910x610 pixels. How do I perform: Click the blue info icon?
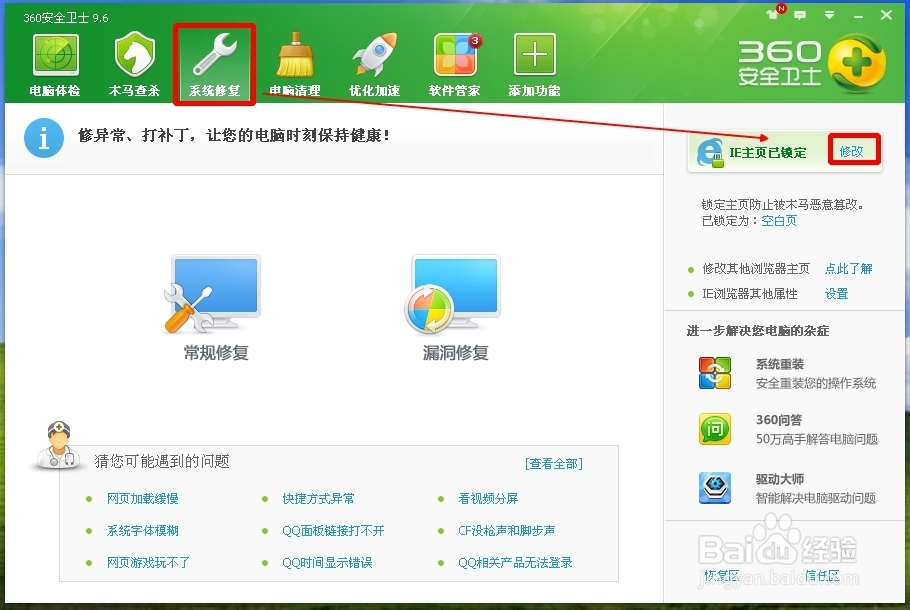pos(44,138)
